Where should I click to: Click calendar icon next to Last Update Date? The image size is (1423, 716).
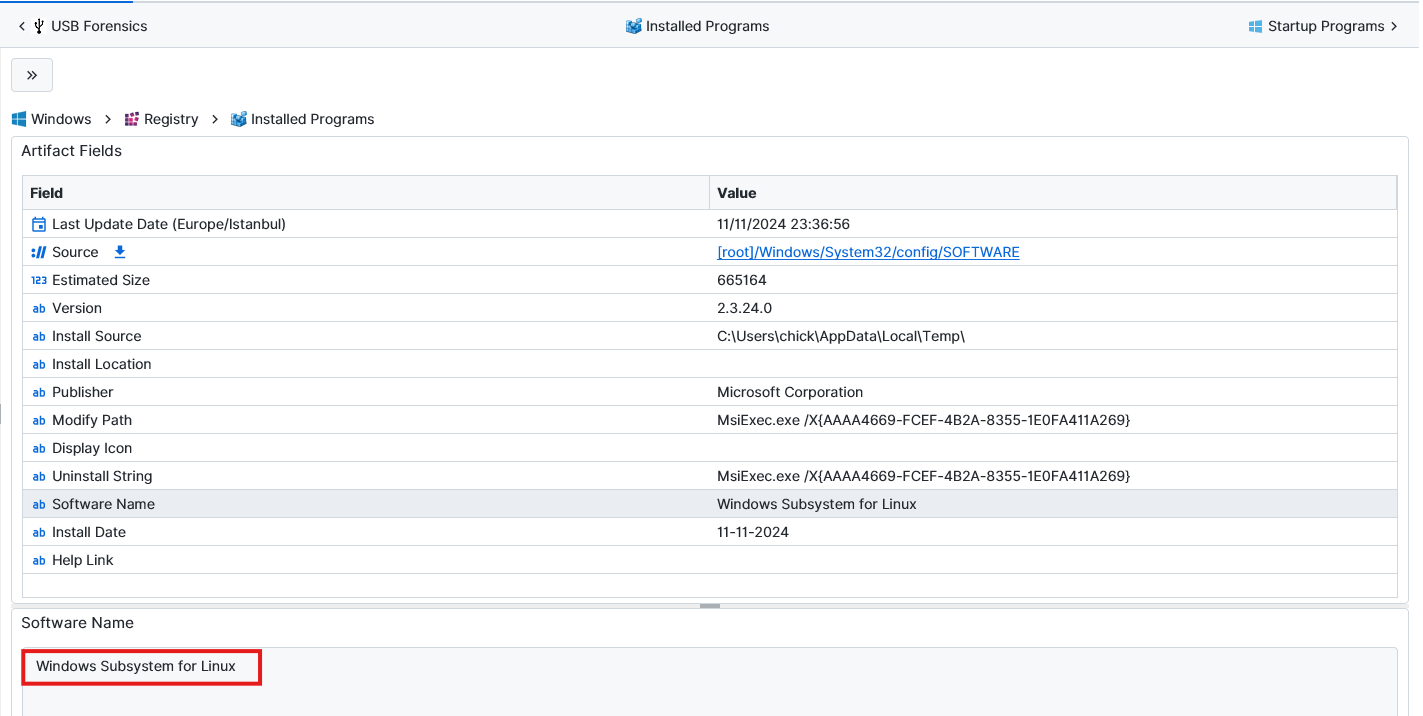[x=39, y=224]
